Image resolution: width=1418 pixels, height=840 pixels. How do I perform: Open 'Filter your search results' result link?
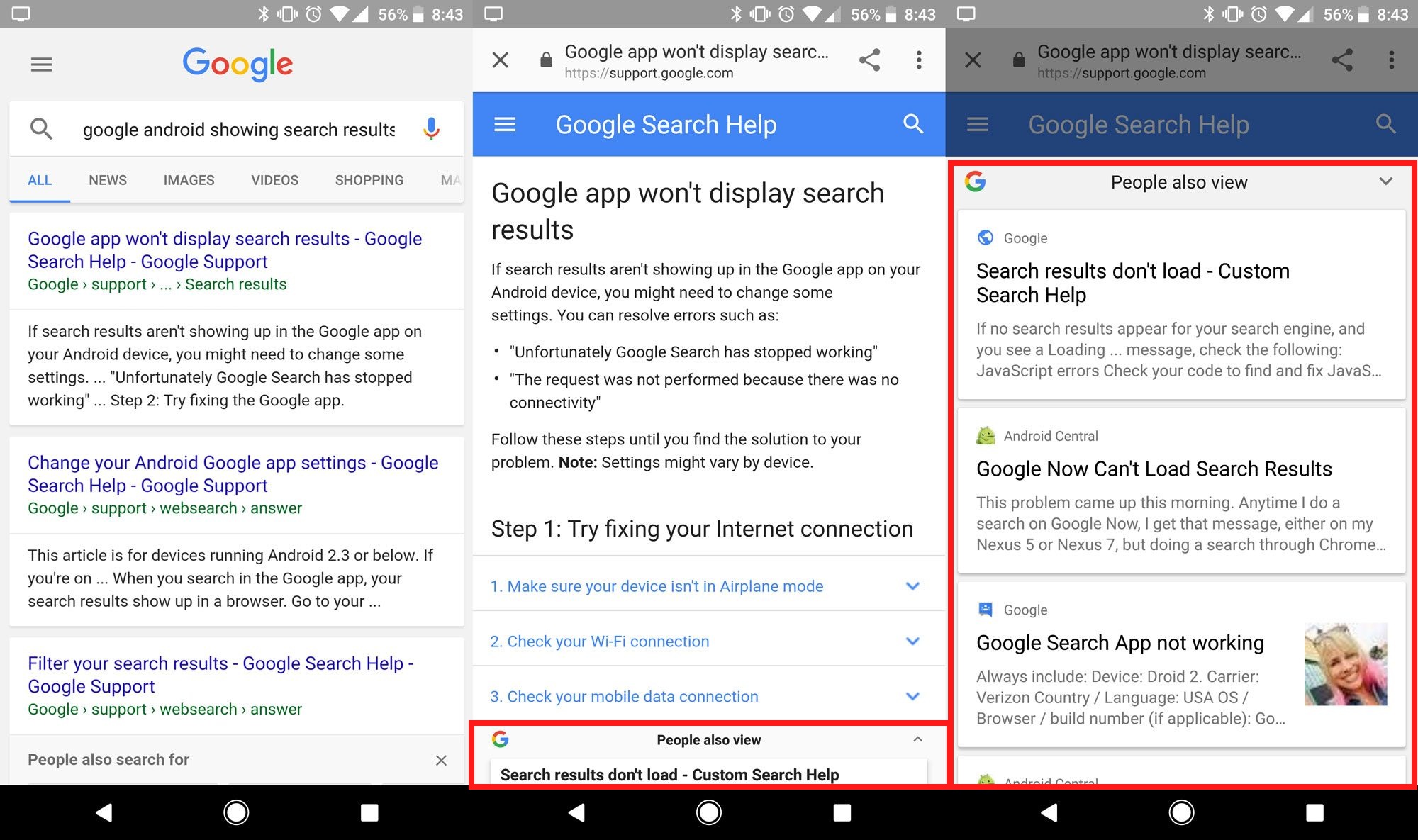[220, 674]
